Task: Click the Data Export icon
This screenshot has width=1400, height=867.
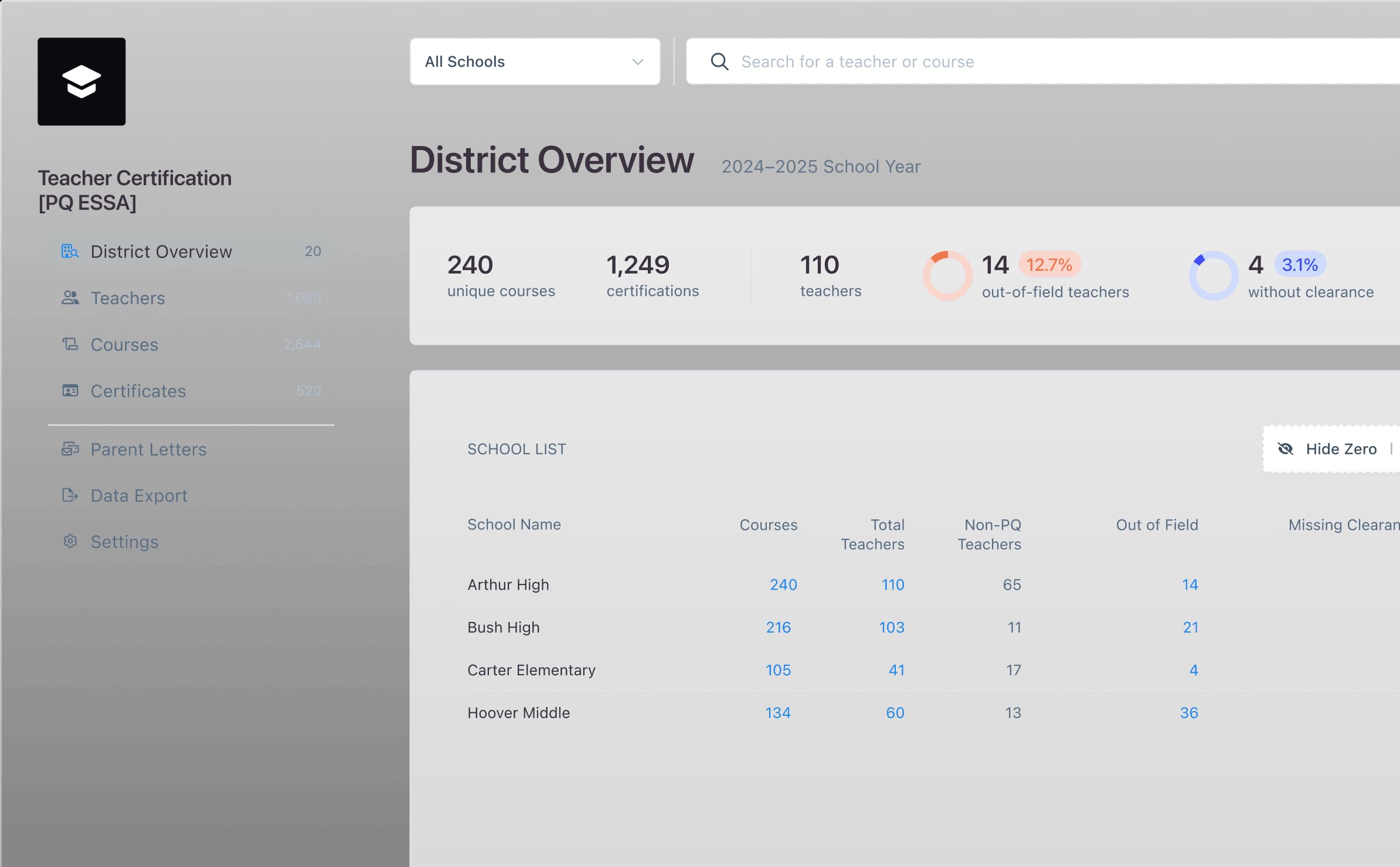Action: 70,495
